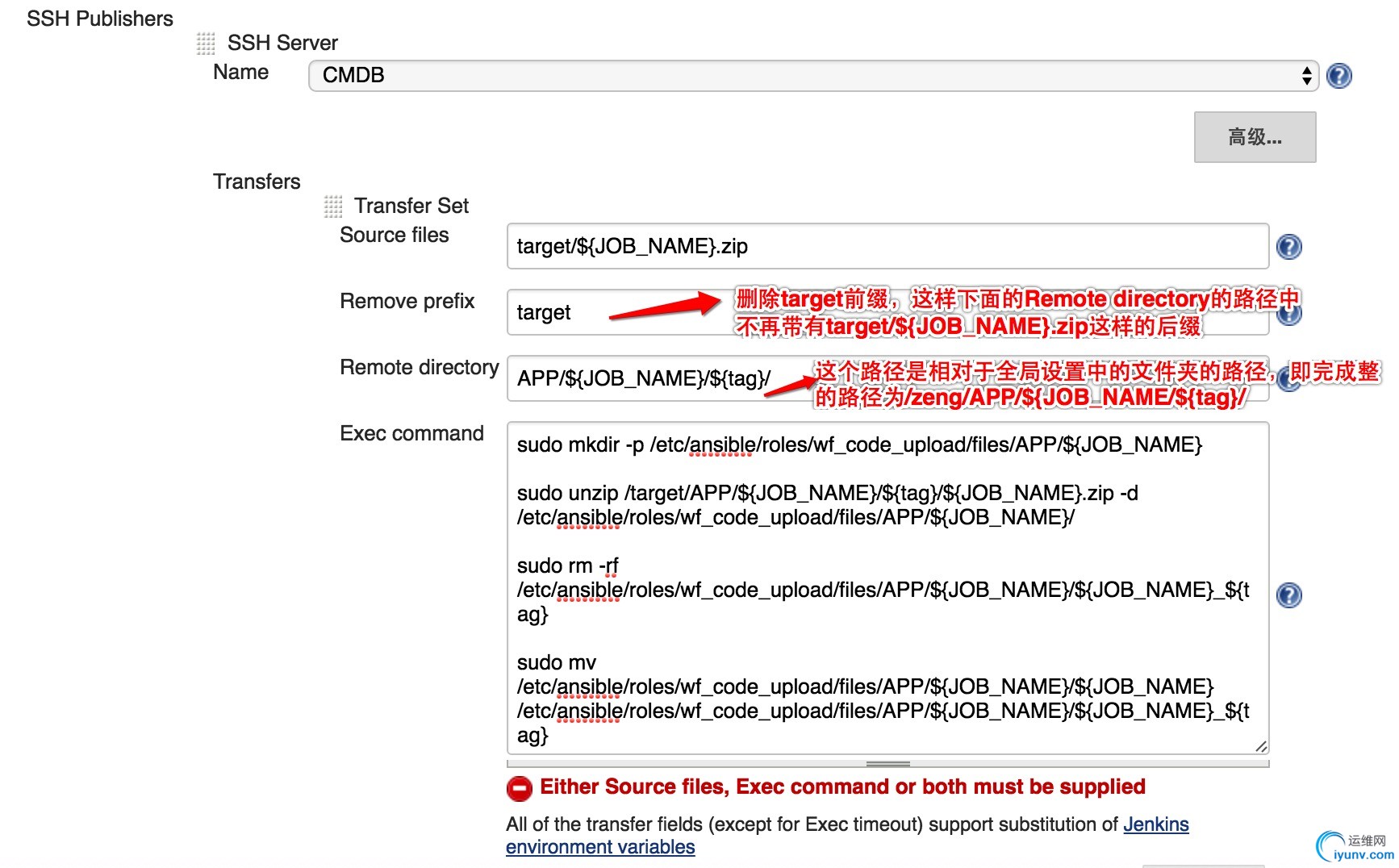Click the SSH Publishers heading
The width and height of the screenshot is (1399, 868).
coord(100,19)
